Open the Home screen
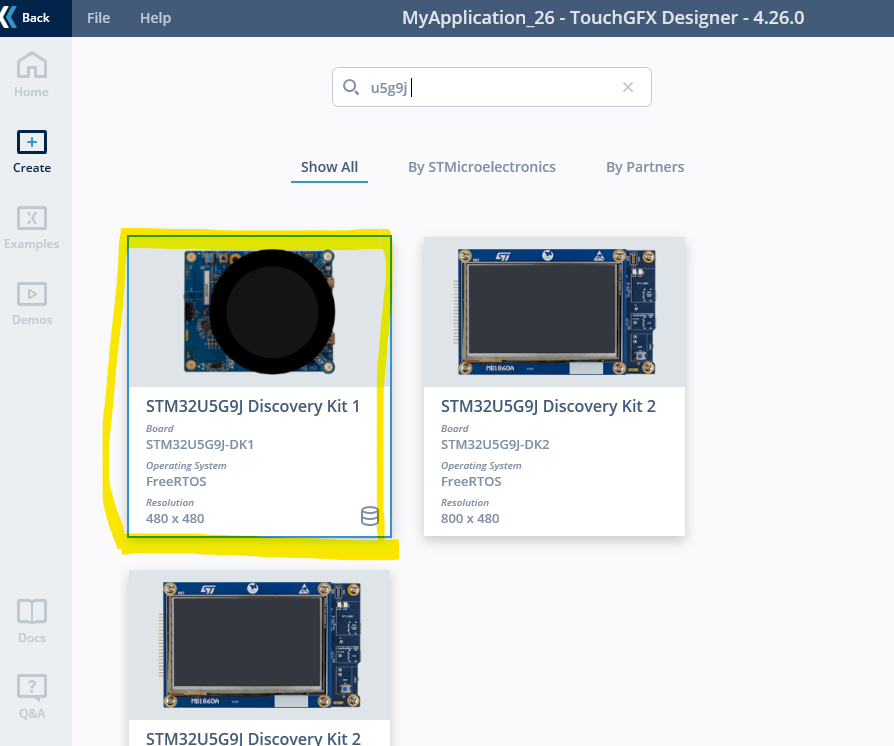 (x=31, y=73)
